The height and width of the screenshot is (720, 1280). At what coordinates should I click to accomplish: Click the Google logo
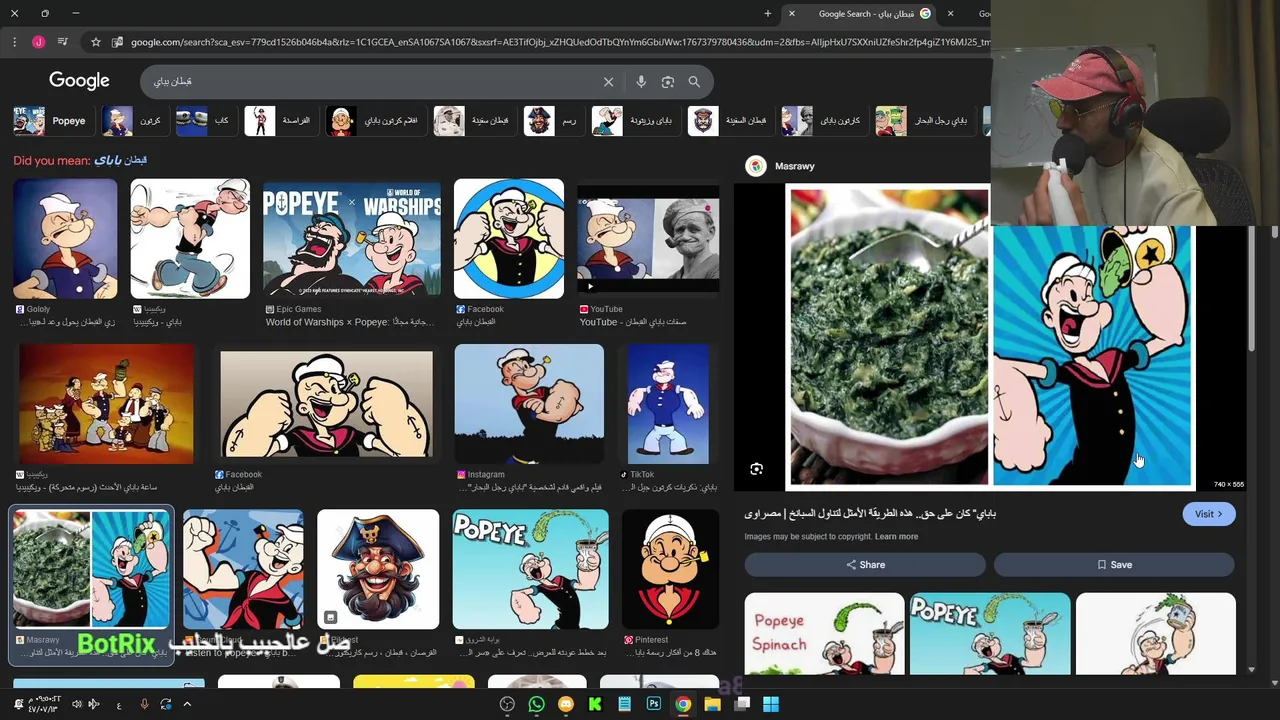79,81
